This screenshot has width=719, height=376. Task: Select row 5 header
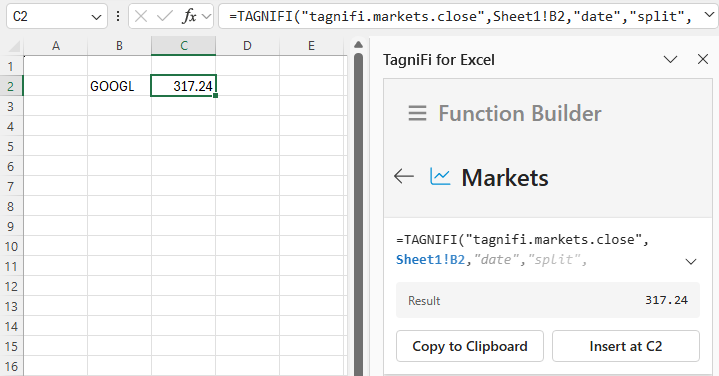click(11, 146)
